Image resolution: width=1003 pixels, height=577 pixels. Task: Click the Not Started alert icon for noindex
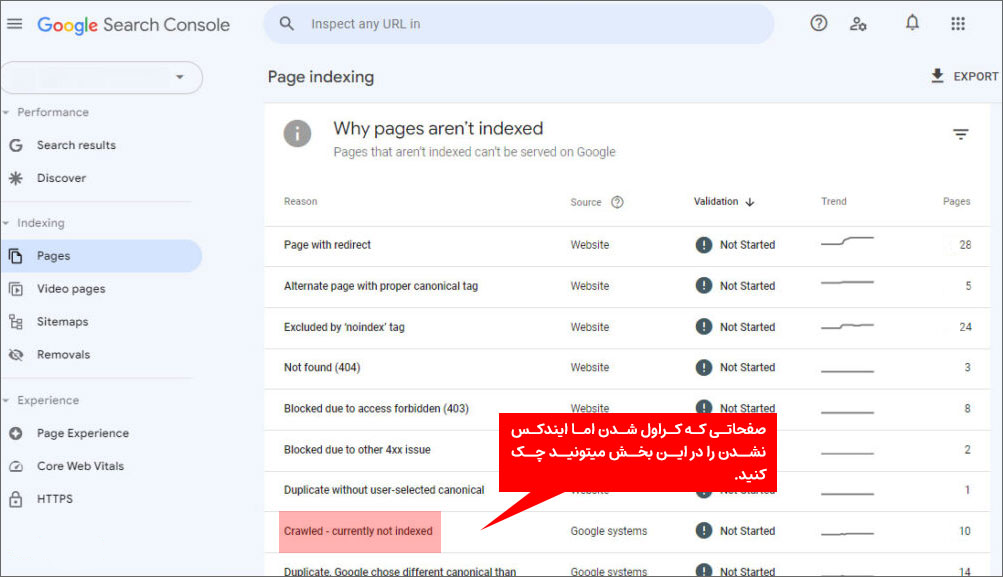click(x=704, y=327)
